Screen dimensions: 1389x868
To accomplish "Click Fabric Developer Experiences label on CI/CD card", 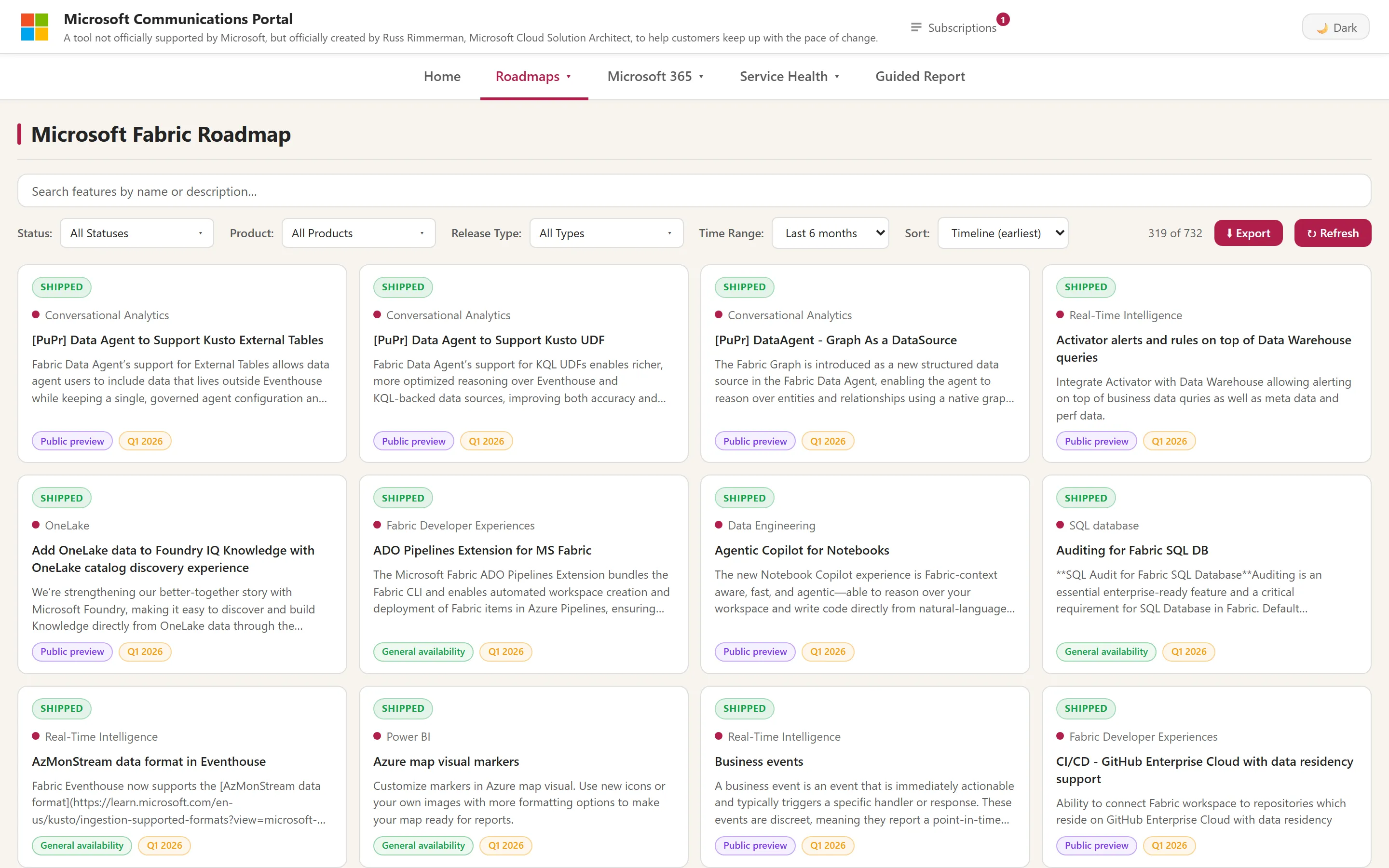I will coord(1144,736).
